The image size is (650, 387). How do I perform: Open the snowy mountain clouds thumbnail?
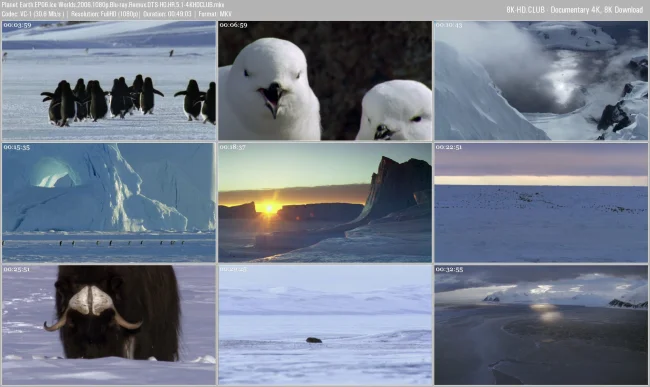(x=541, y=81)
